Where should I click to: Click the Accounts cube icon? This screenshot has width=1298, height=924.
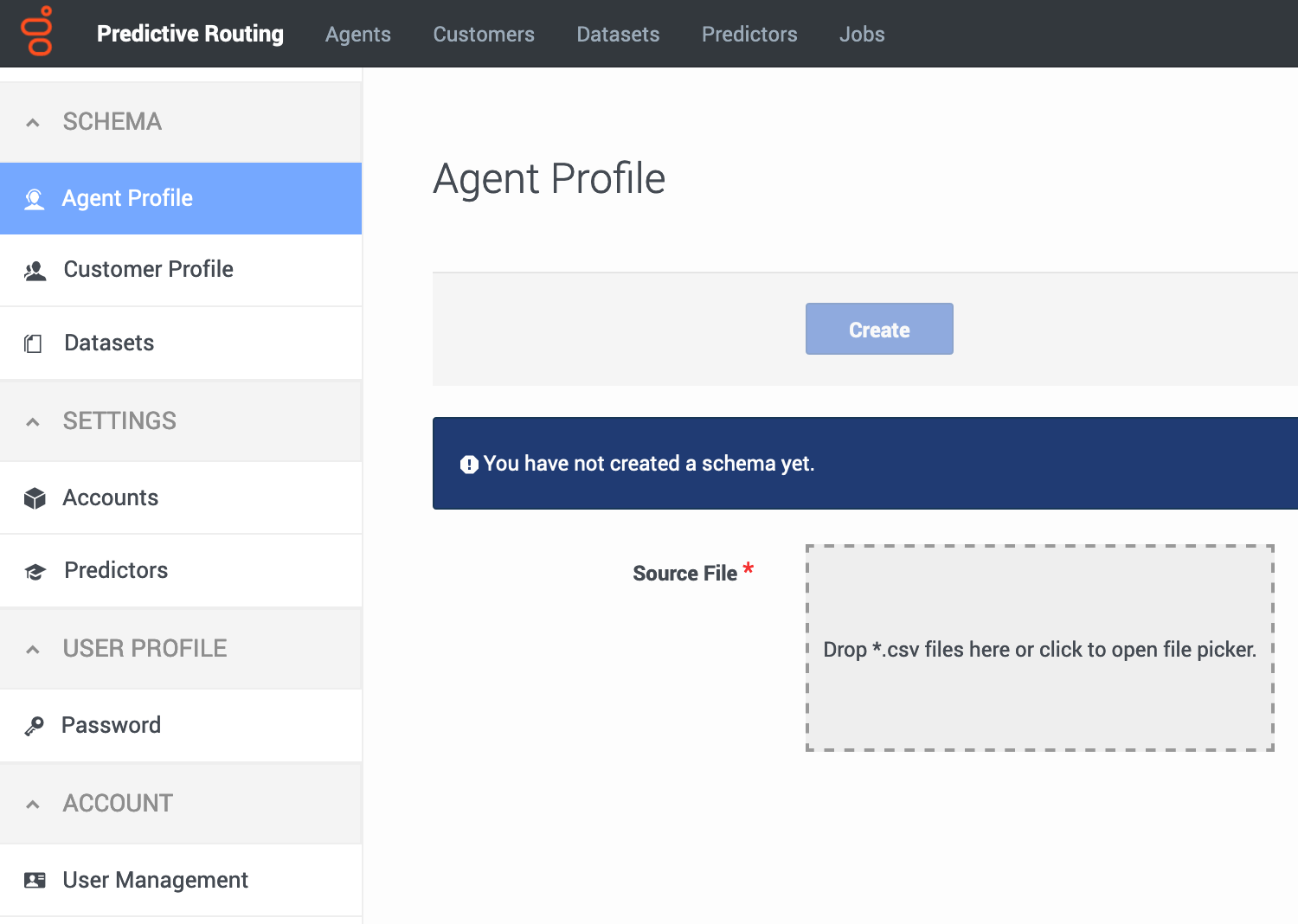[x=35, y=498]
